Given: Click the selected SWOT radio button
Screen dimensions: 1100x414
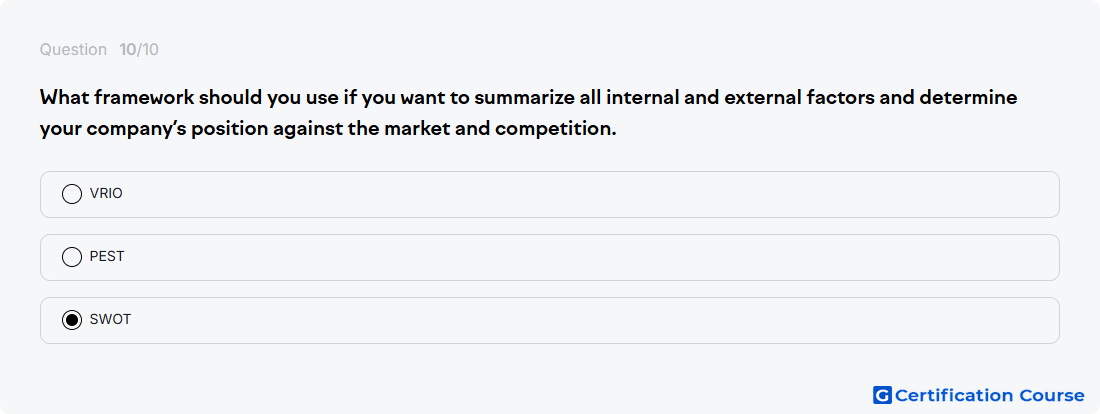Looking at the screenshot, I should click(72, 320).
